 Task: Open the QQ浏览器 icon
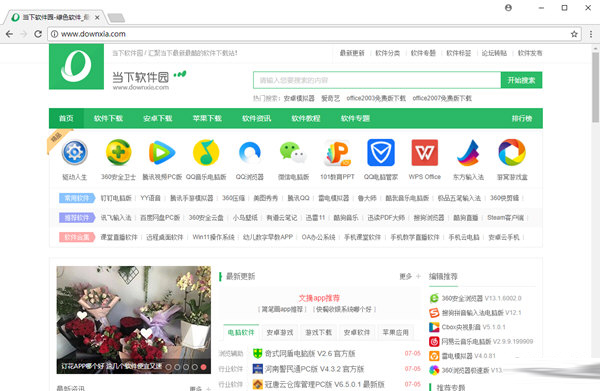coord(249,152)
